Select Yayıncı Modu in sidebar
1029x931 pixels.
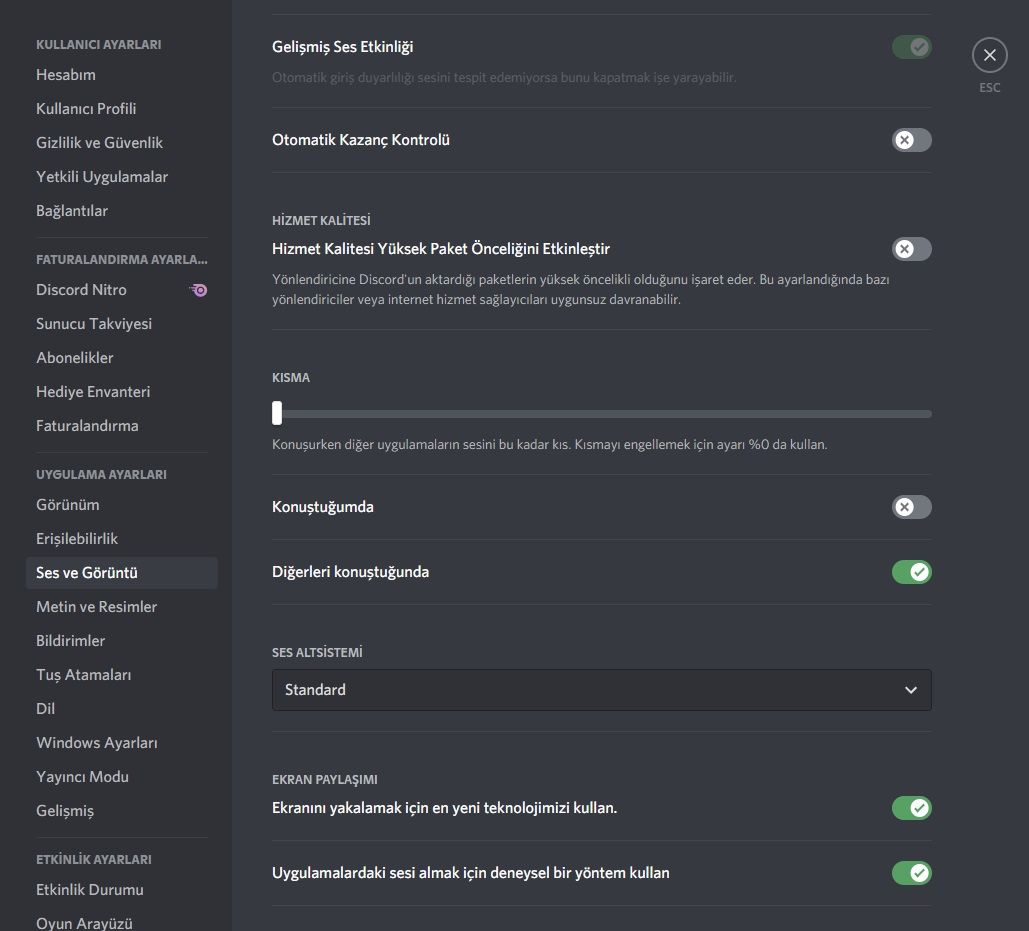(82, 777)
